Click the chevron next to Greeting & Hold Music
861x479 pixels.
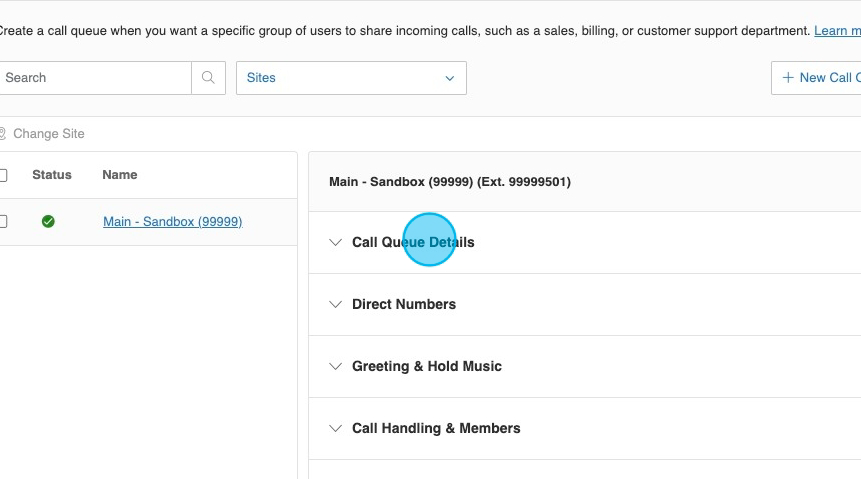(336, 367)
